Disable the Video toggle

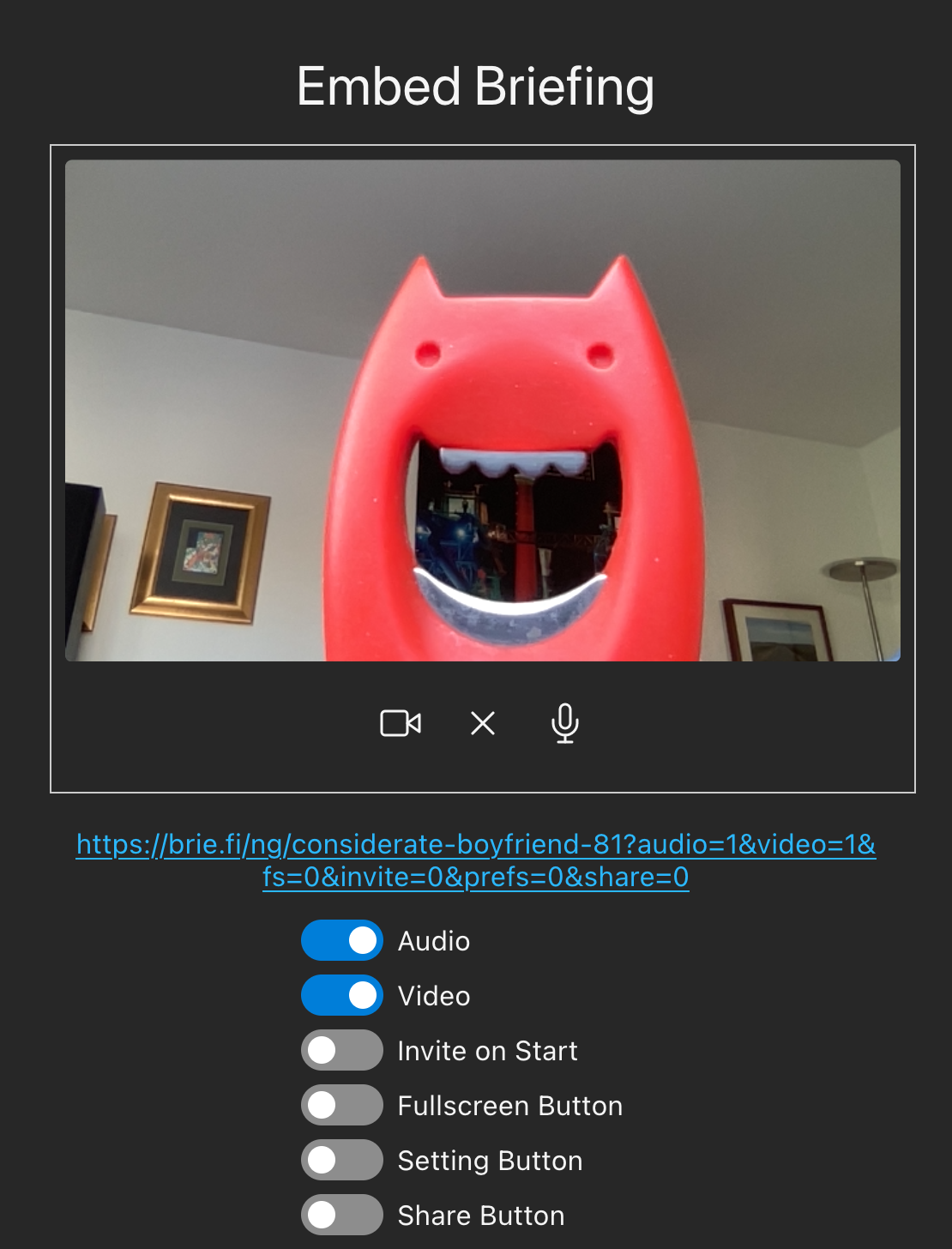point(340,995)
